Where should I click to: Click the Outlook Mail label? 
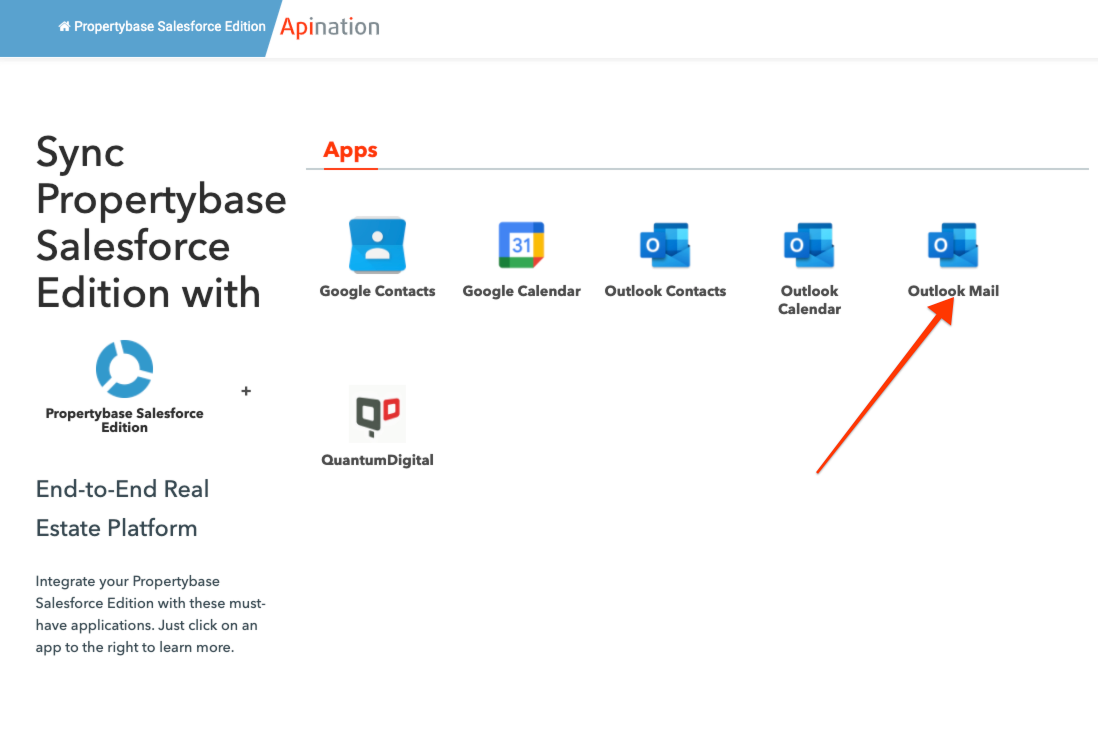click(953, 291)
